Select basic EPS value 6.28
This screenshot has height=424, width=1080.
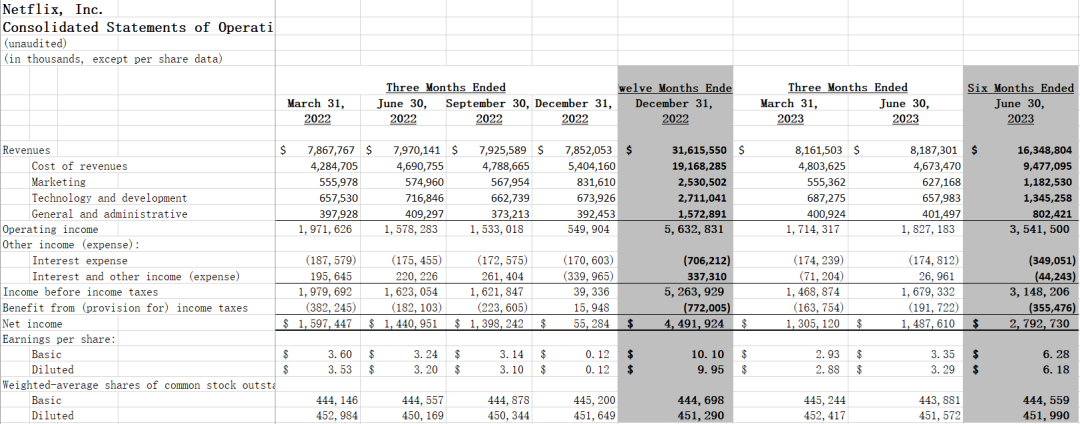click(x=1055, y=354)
